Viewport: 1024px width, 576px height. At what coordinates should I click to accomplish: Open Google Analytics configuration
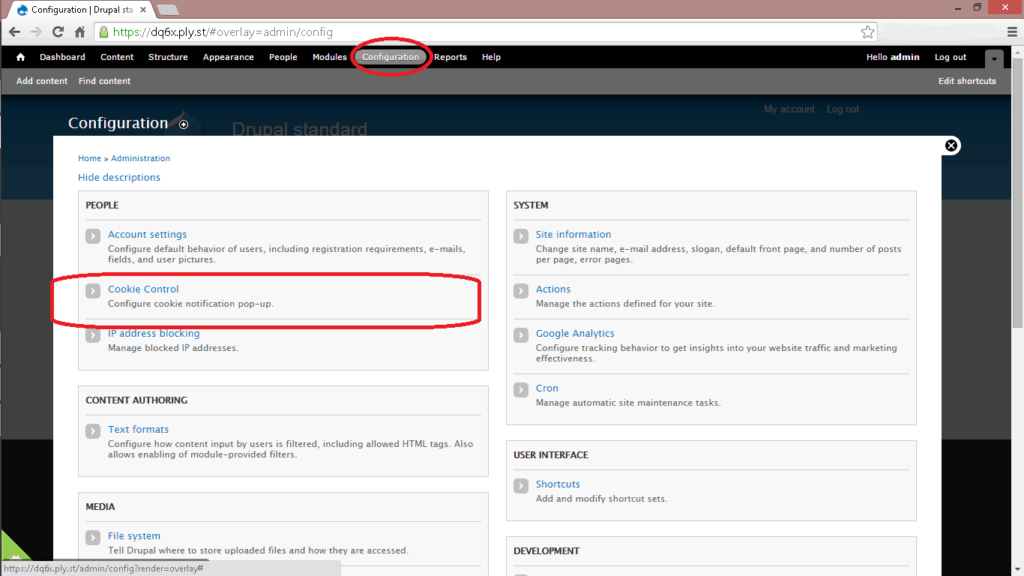point(575,333)
